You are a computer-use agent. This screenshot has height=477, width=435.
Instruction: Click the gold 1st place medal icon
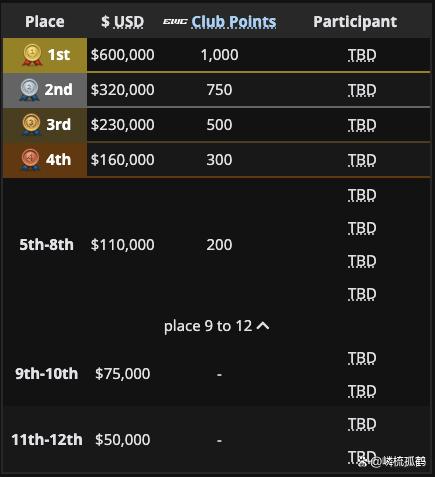click(x=32, y=55)
